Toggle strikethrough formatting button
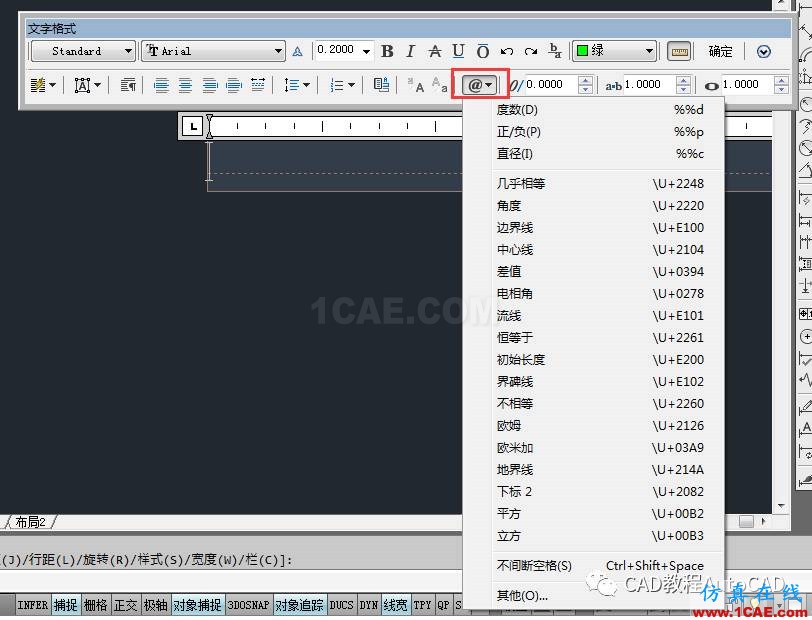Screen dimensions: 812x620 [x=434, y=51]
